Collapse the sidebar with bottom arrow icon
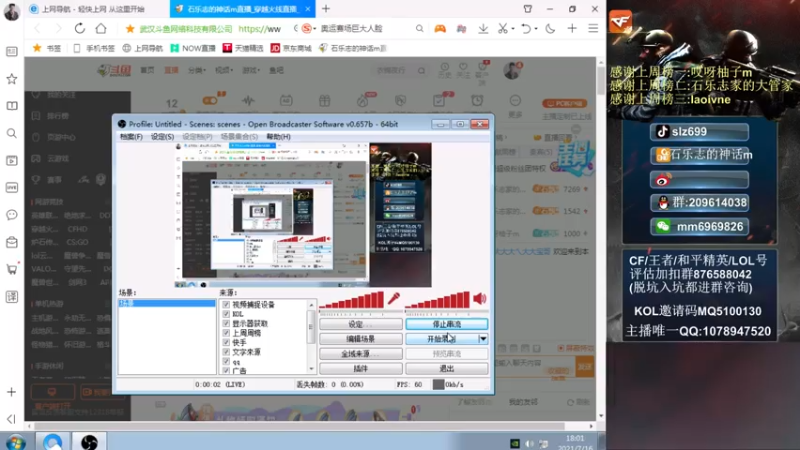Viewport: 800px width, 450px height. pos(11,419)
